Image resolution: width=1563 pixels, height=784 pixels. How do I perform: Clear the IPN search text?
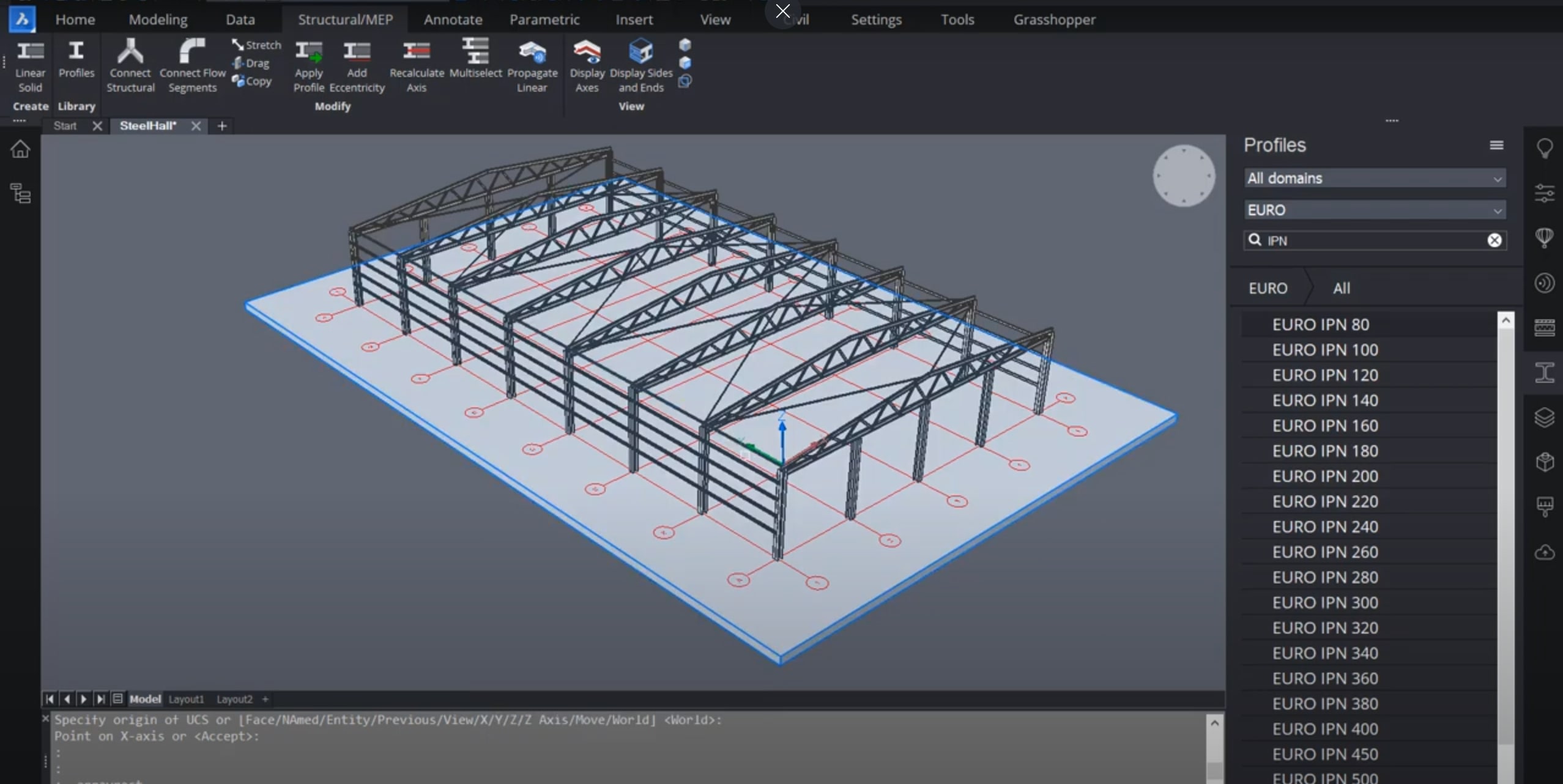pyautogui.click(x=1494, y=240)
